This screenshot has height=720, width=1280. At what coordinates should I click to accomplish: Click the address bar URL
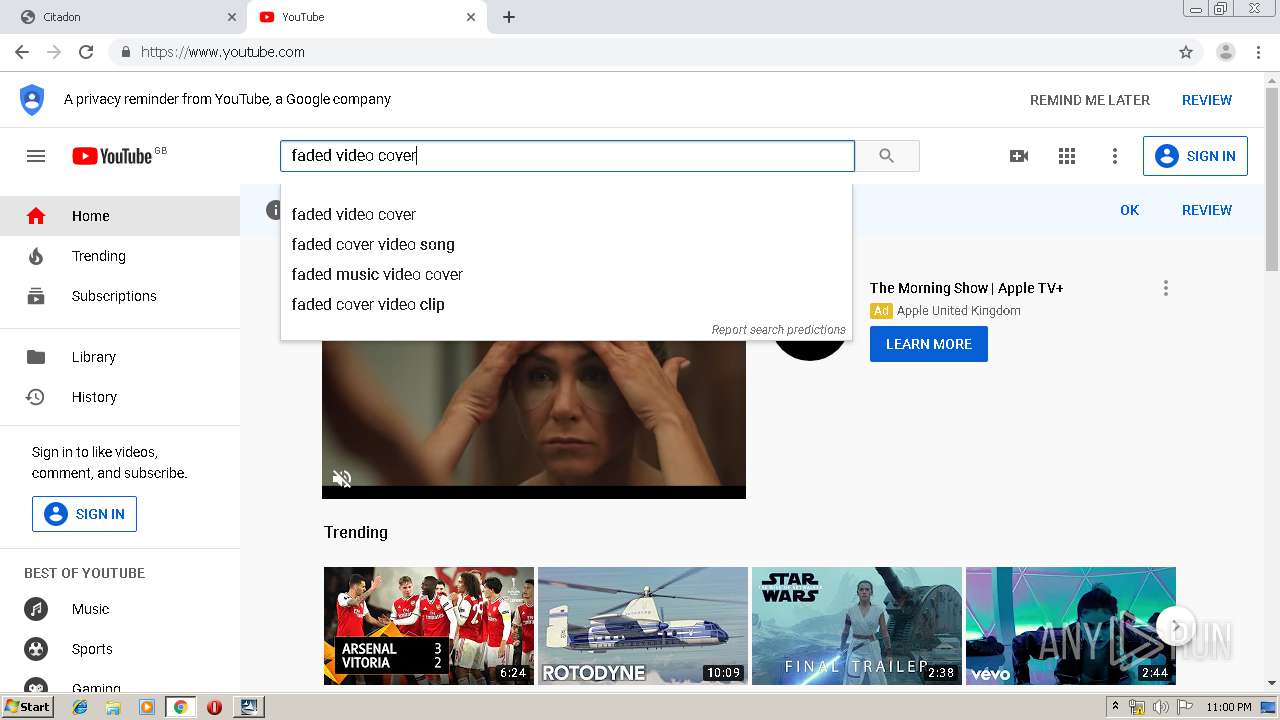223,52
